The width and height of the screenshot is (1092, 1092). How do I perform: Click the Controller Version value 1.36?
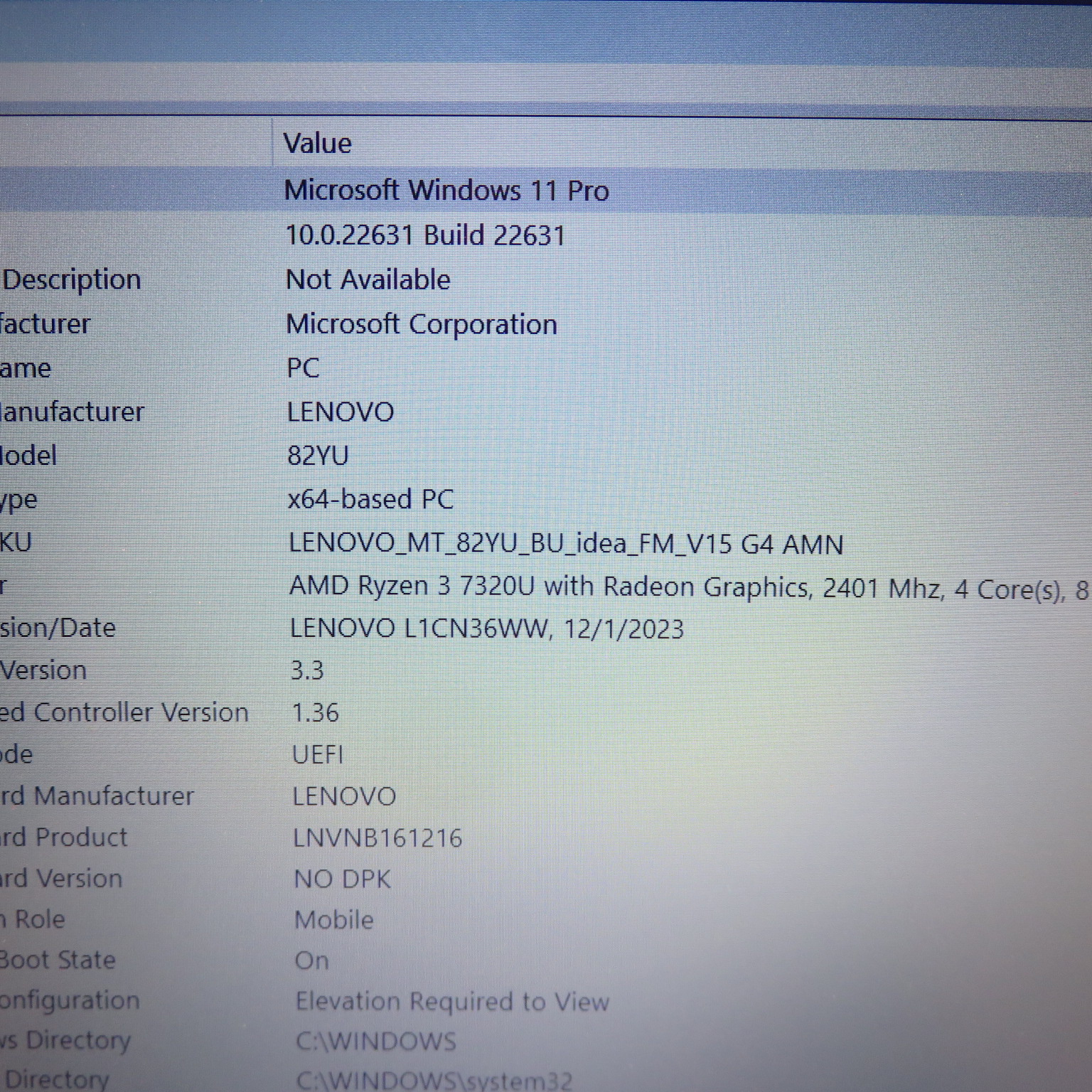click(315, 712)
